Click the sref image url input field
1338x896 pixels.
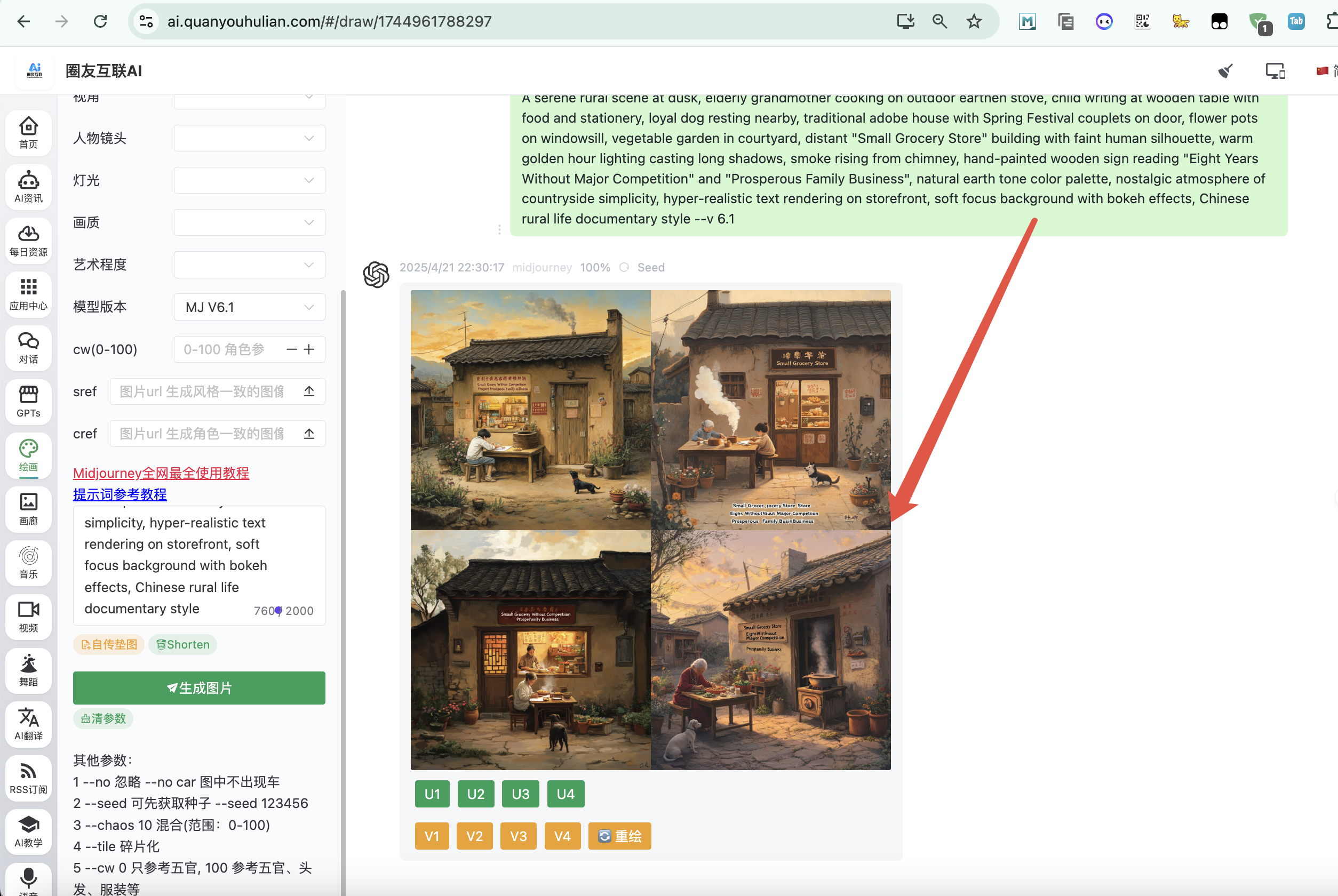pyautogui.click(x=203, y=391)
